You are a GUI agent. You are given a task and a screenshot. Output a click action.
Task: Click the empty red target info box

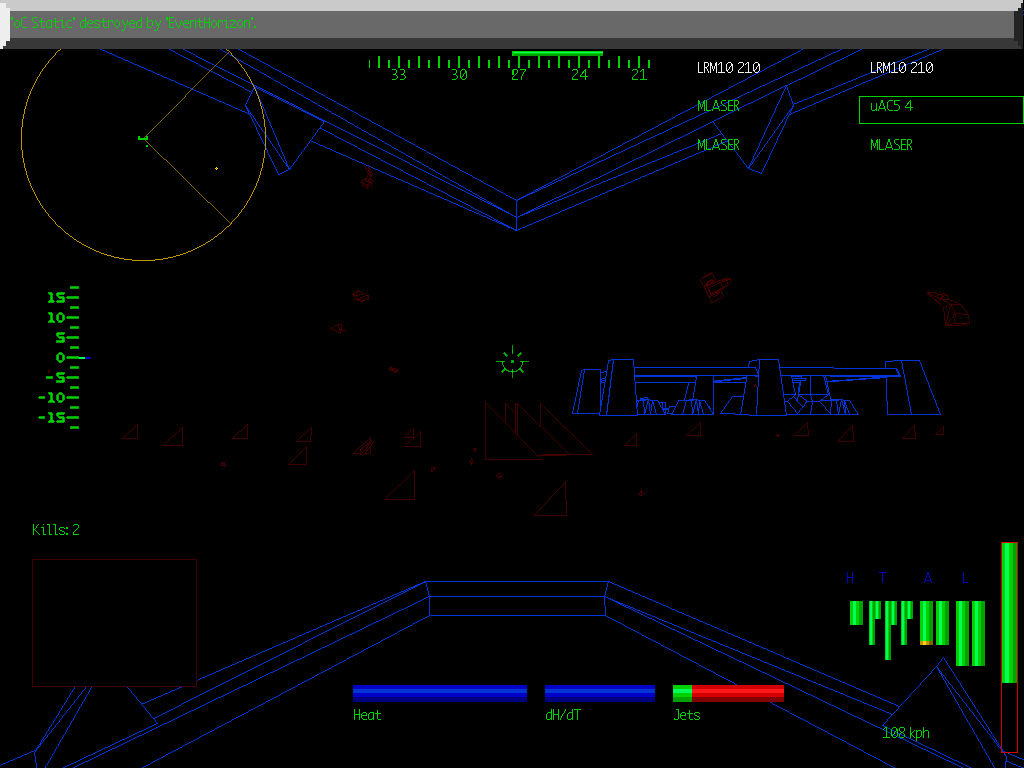point(114,622)
